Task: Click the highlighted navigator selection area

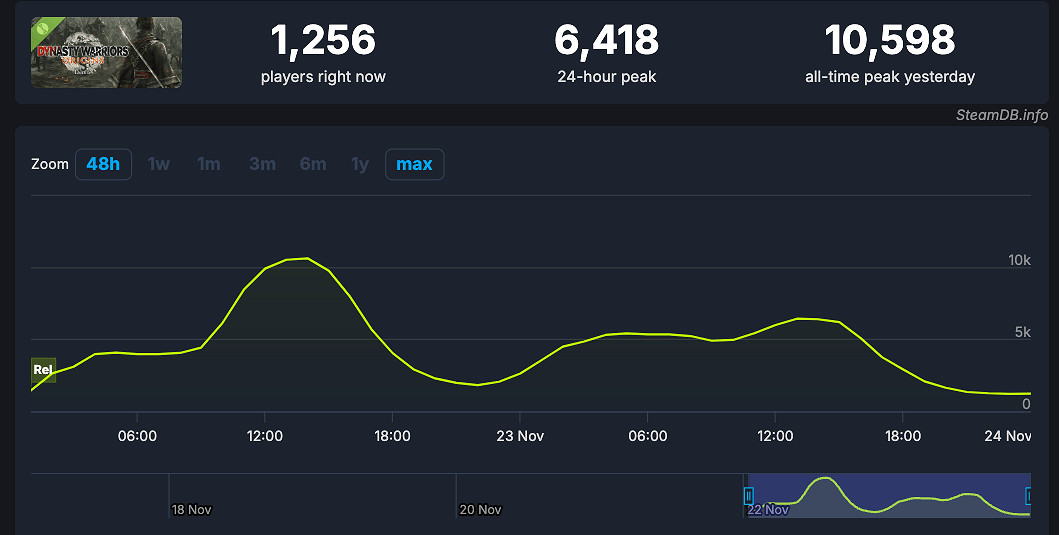Action: click(888, 495)
